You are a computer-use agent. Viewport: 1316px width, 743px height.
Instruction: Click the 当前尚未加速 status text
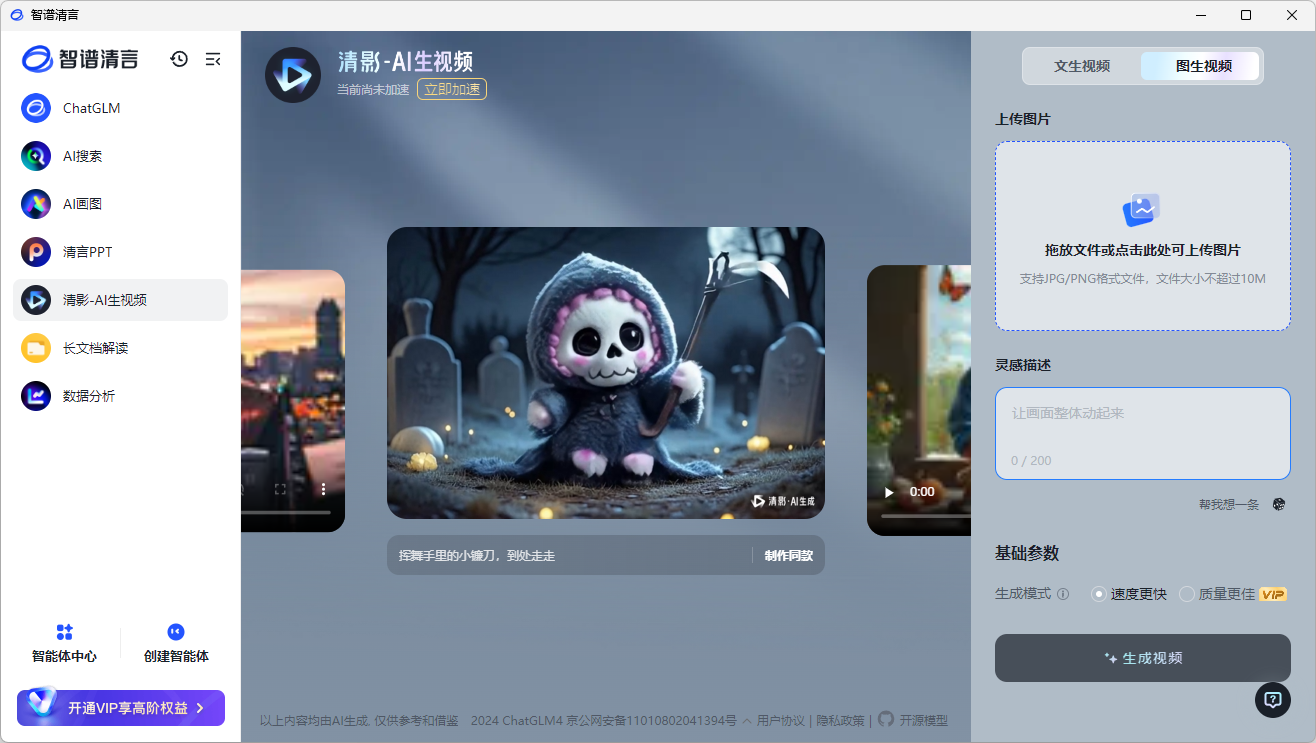click(x=373, y=89)
